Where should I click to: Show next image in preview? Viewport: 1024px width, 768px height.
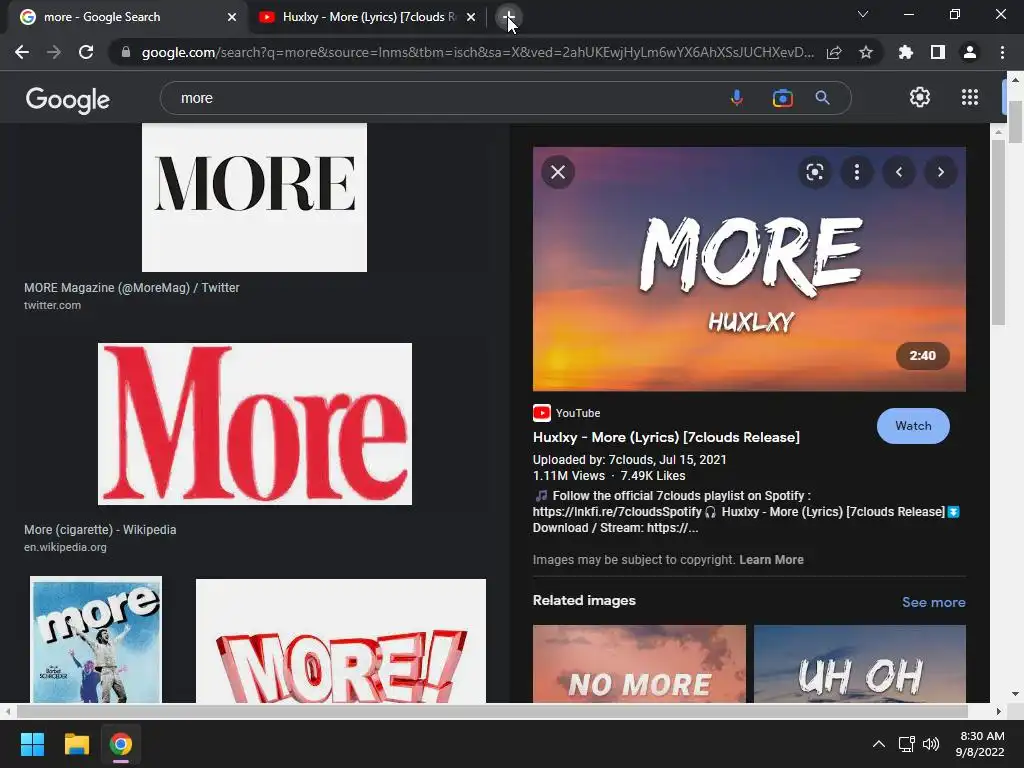coord(941,172)
